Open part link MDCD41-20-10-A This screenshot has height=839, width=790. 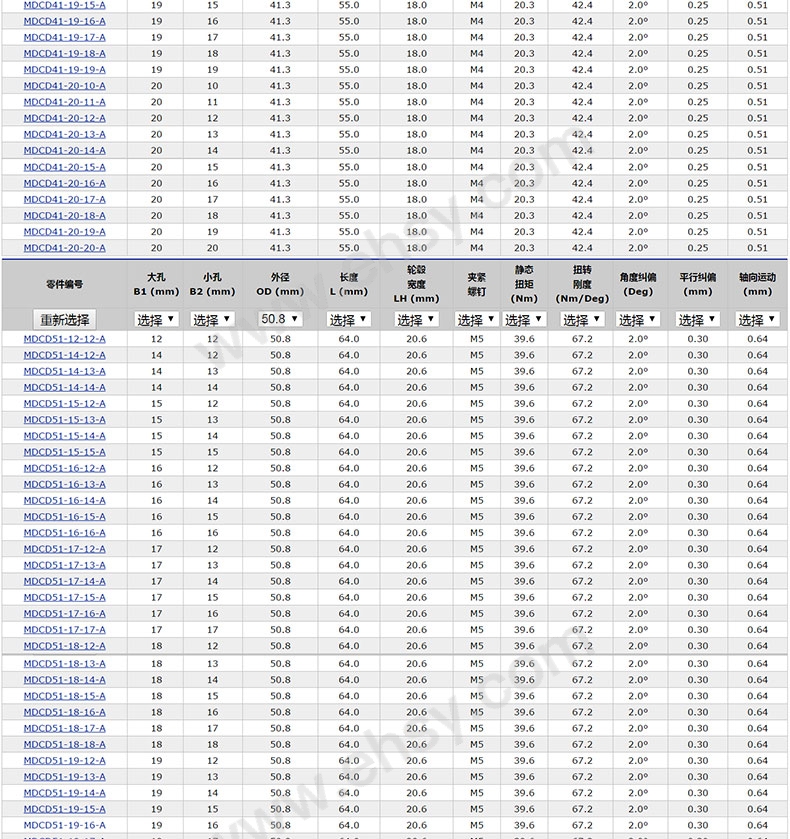65,86
